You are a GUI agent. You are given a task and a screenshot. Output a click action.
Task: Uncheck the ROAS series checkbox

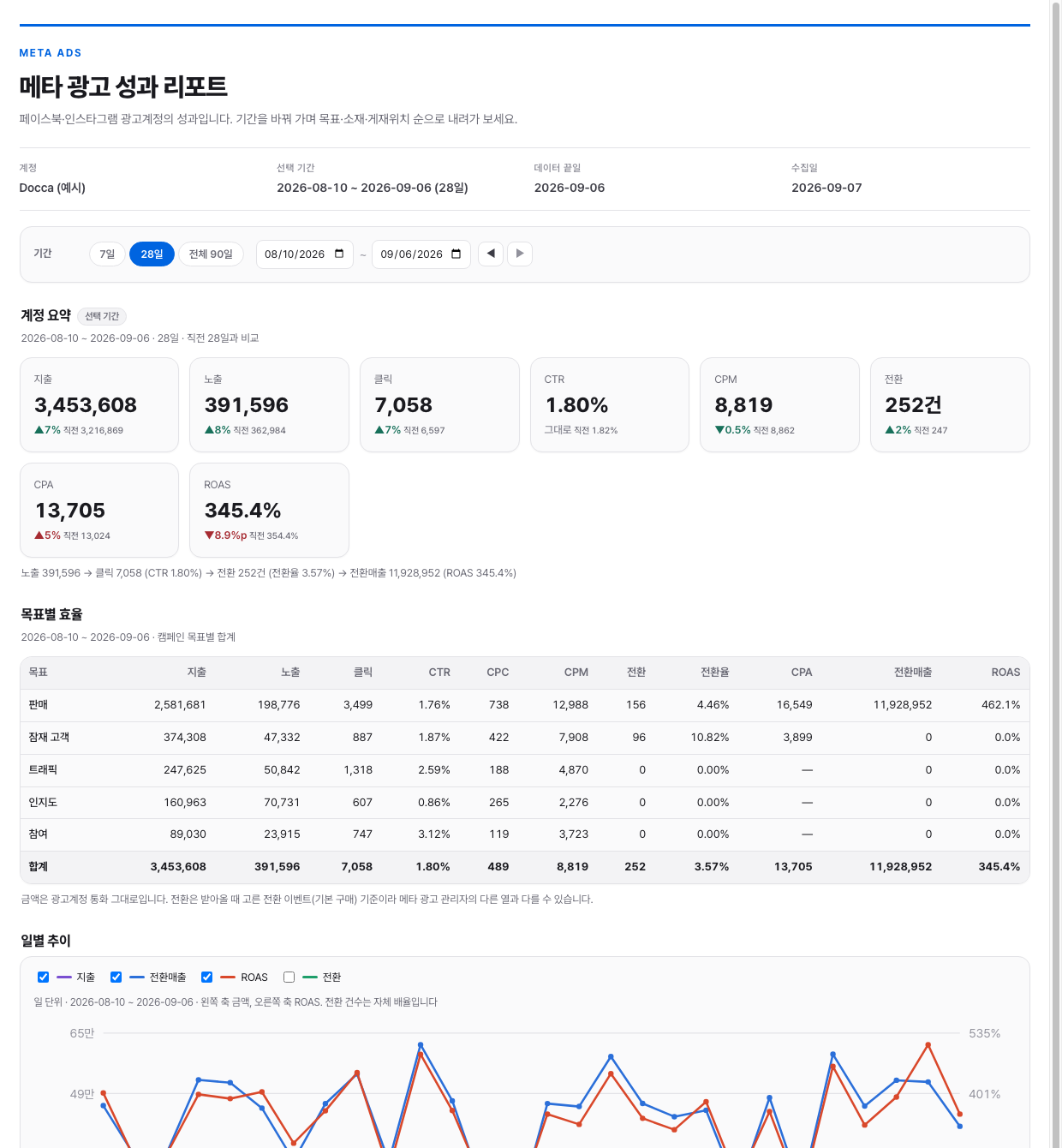pyautogui.click(x=207, y=977)
